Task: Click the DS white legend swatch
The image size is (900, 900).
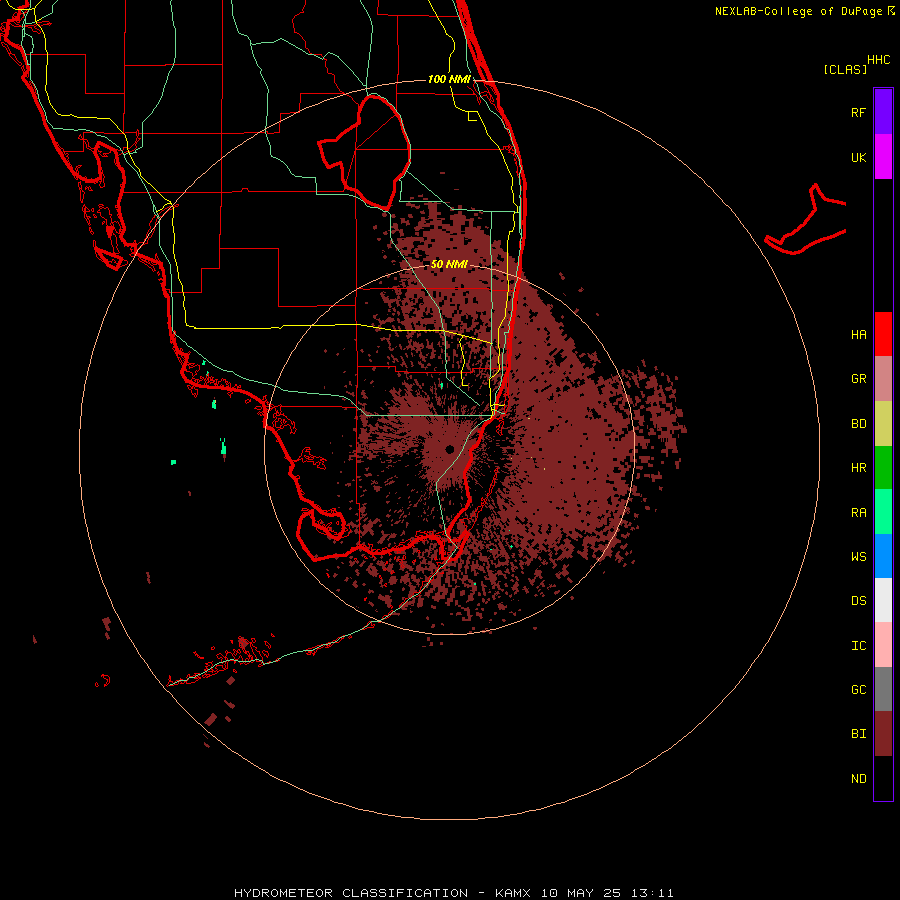Action: pos(883,600)
